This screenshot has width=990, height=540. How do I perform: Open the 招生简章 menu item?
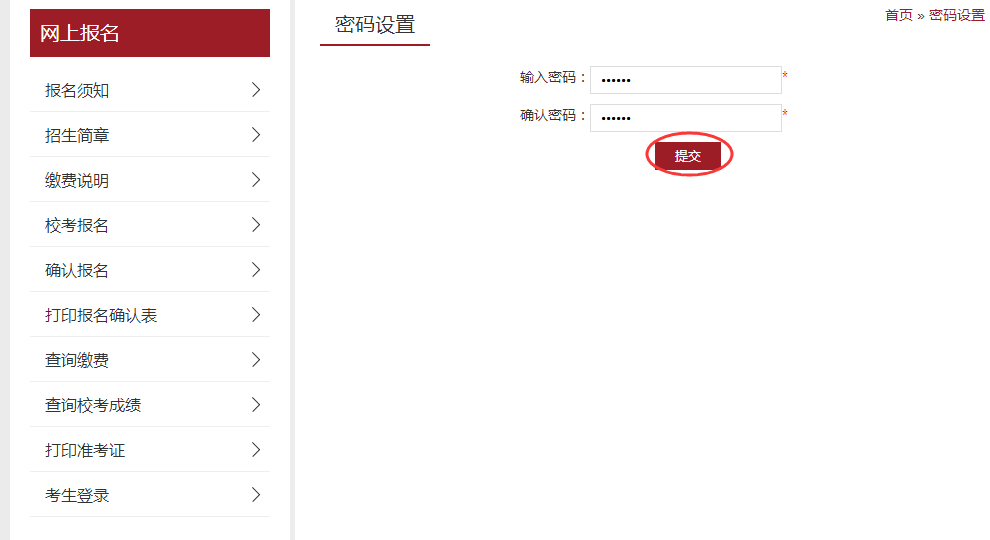150,135
